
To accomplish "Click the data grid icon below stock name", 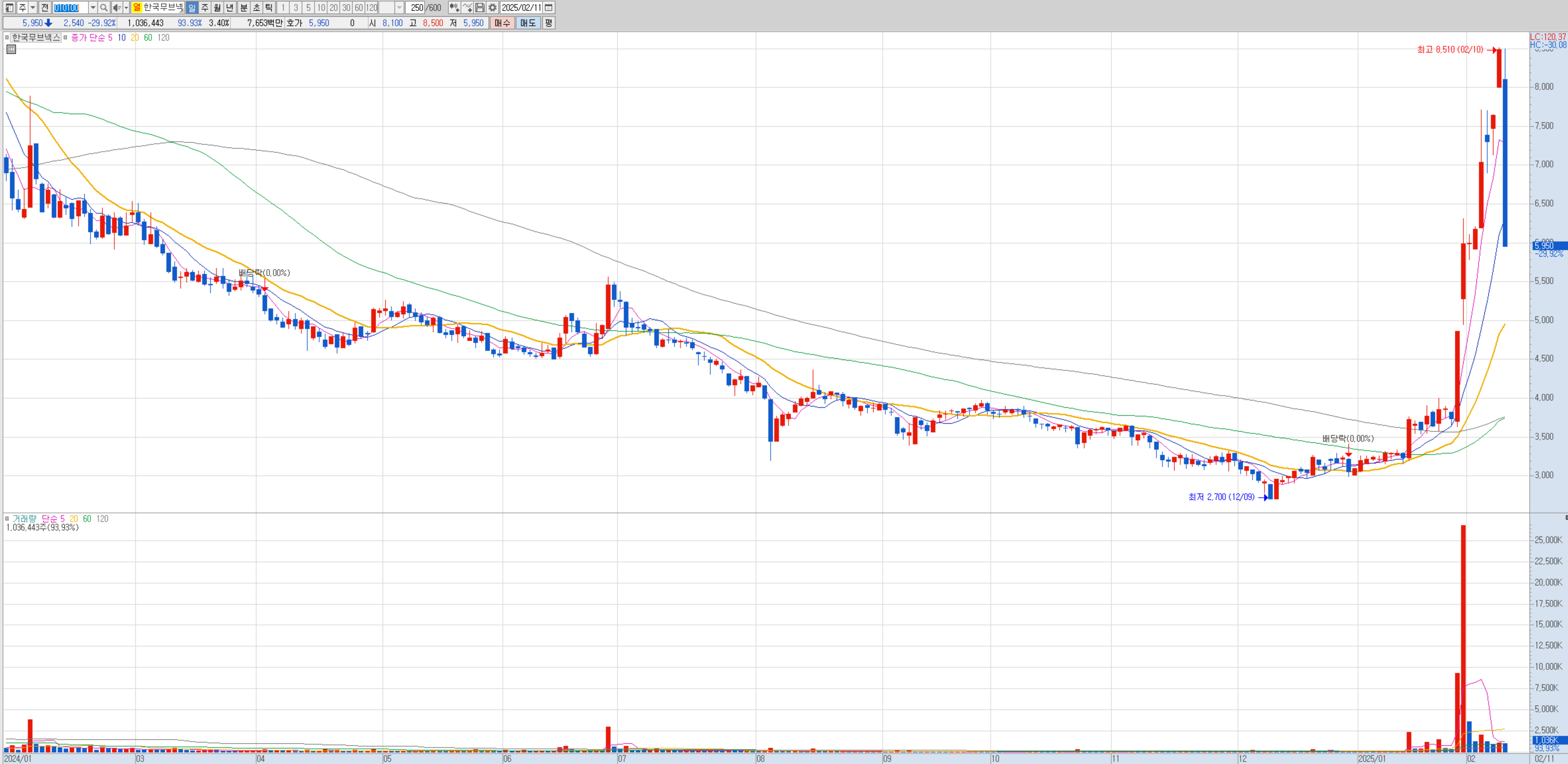I will click(11, 49).
